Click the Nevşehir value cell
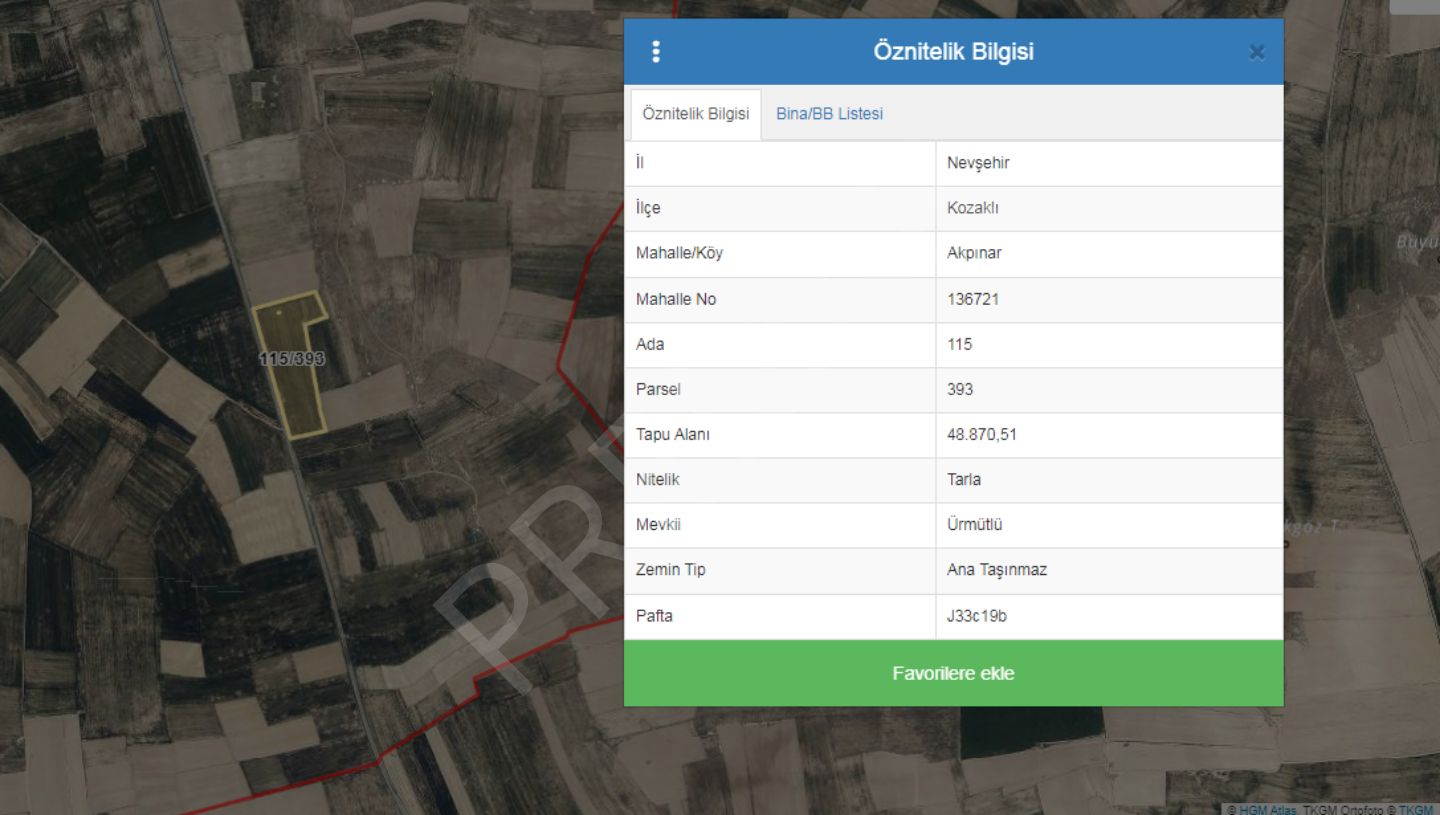Viewport: 1440px width, 815px height. click(x=1109, y=163)
